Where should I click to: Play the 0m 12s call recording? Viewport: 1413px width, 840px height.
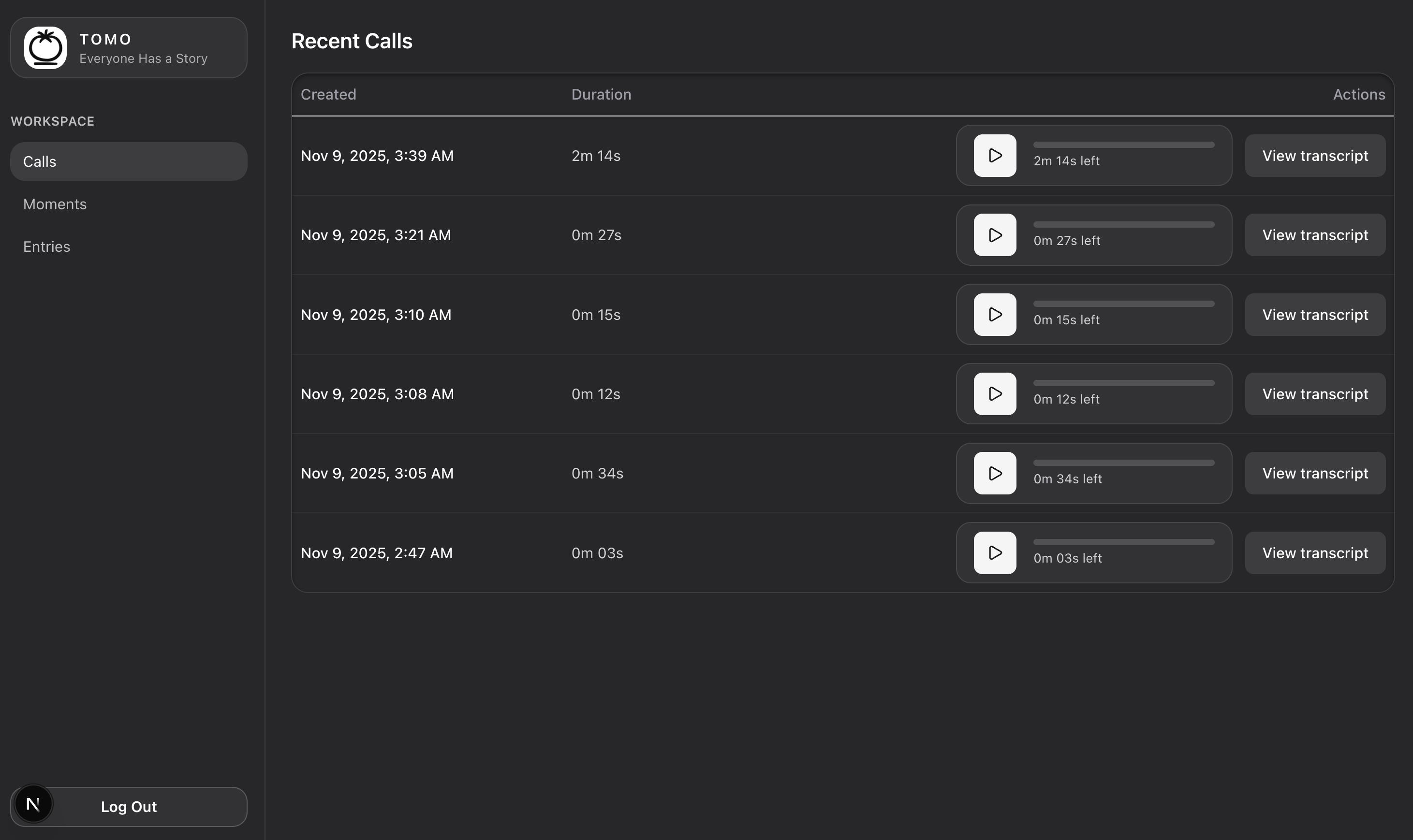pyautogui.click(x=995, y=394)
